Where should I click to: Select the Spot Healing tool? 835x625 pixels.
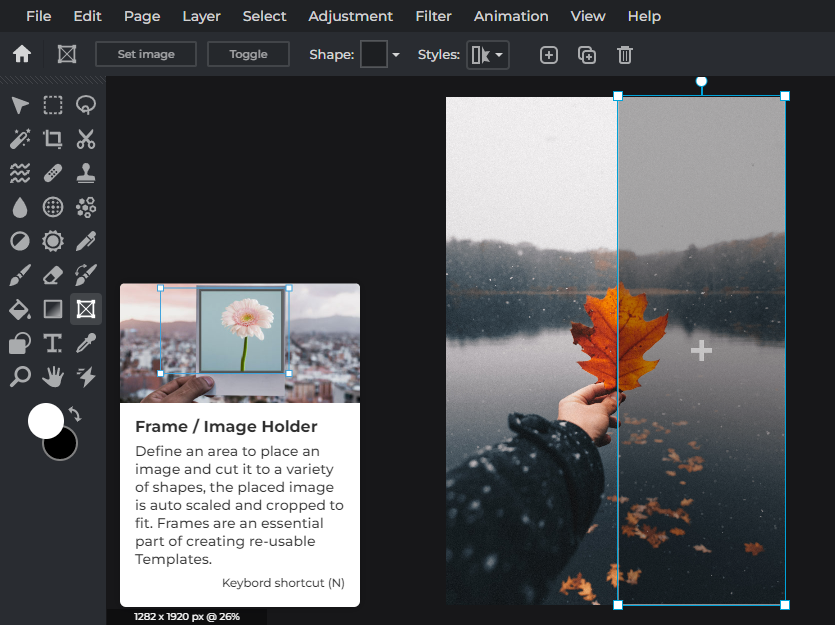52,172
